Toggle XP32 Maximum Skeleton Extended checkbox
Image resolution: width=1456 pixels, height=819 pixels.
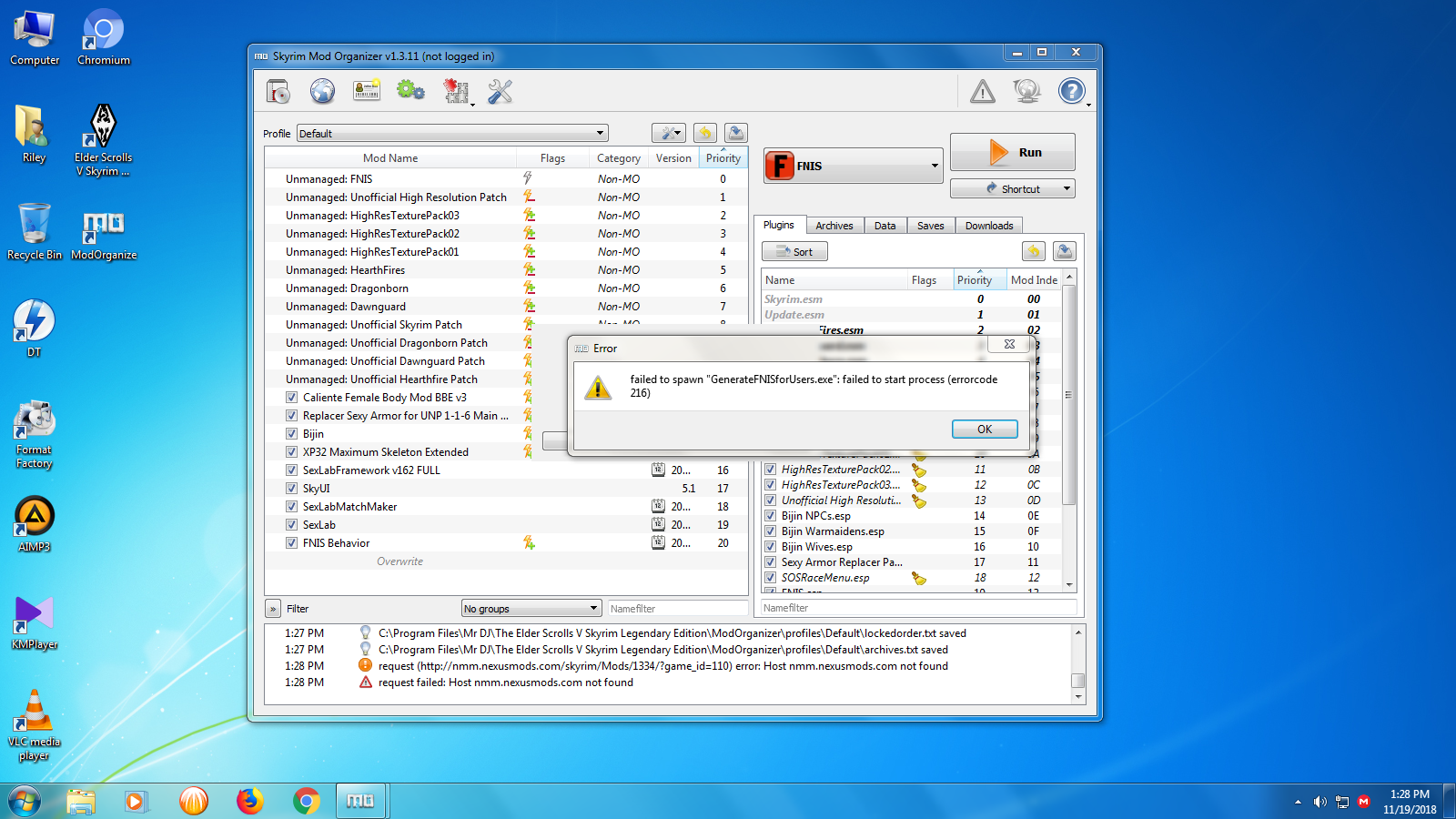[291, 452]
